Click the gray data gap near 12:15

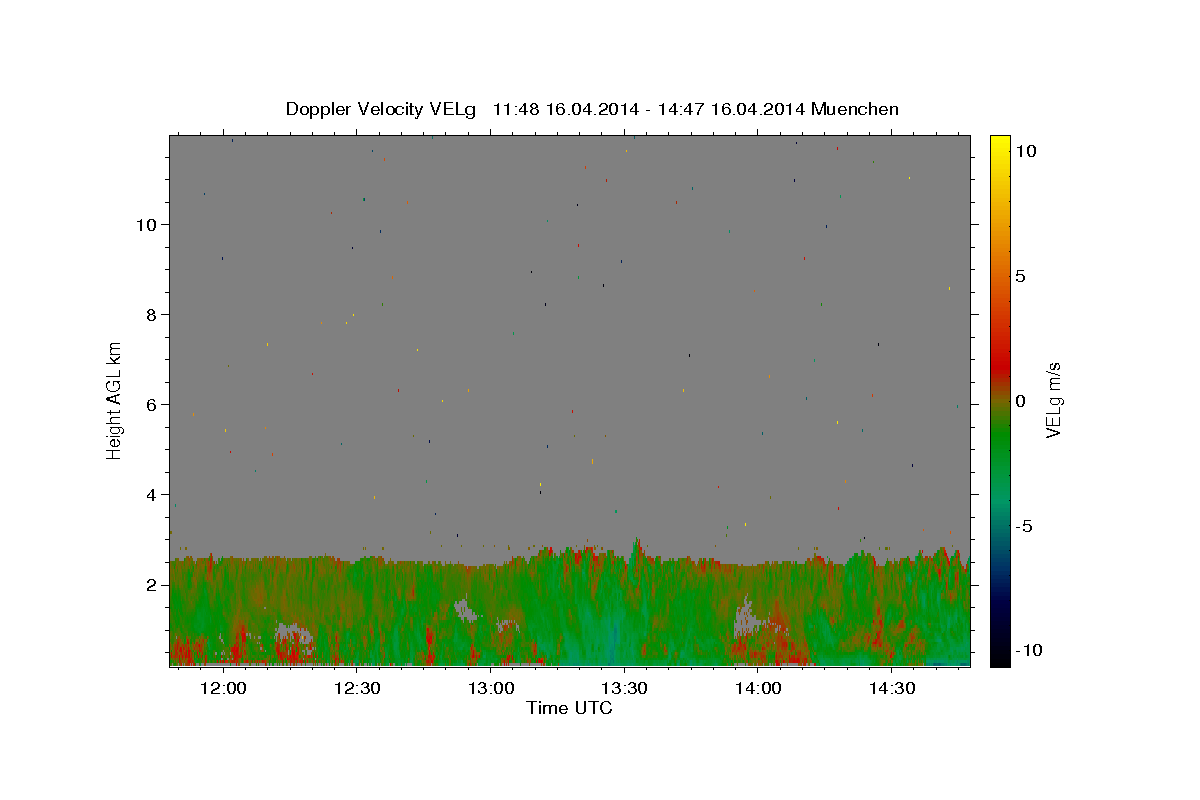coord(293,634)
